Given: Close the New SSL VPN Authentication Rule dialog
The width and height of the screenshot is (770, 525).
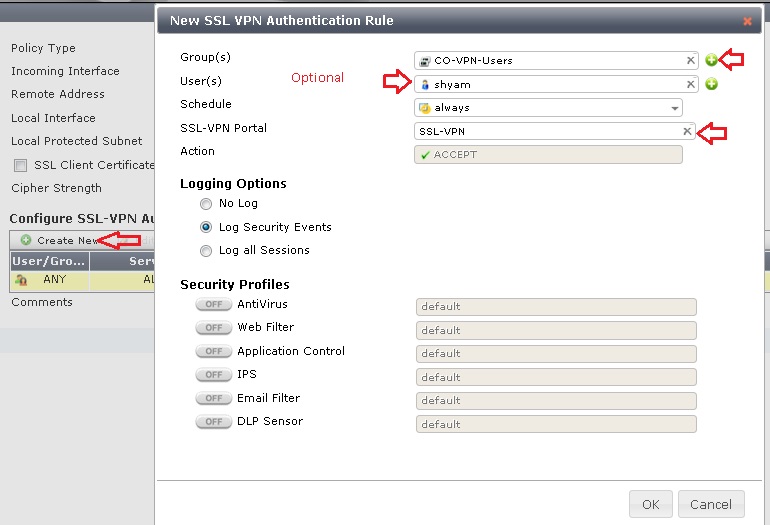Looking at the screenshot, I should point(747,21).
